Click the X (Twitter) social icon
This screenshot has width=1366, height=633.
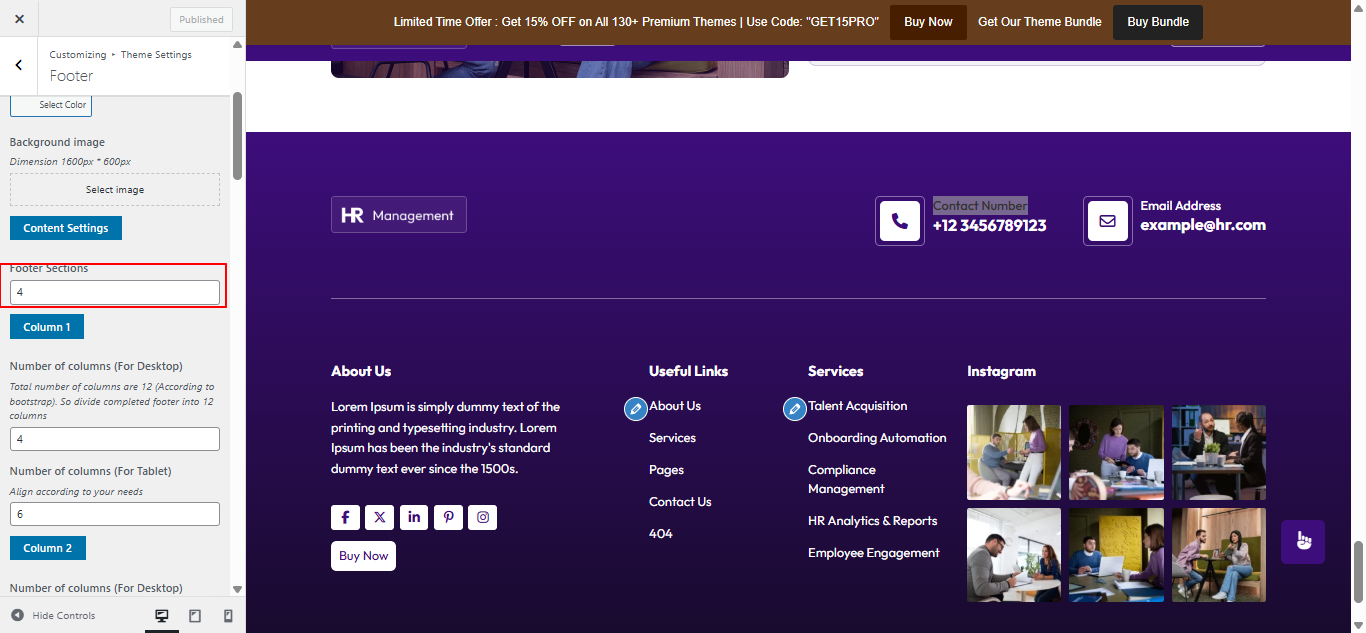(x=379, y=517)
